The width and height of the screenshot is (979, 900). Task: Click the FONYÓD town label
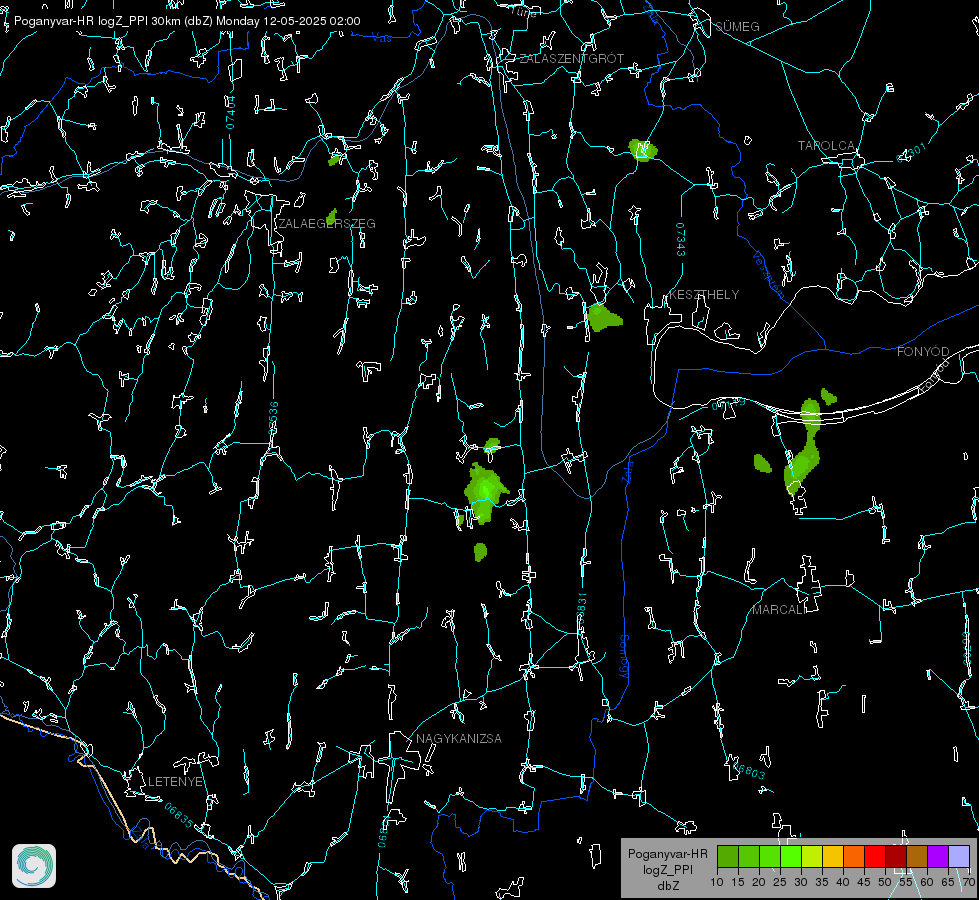[x=923, y=352]
